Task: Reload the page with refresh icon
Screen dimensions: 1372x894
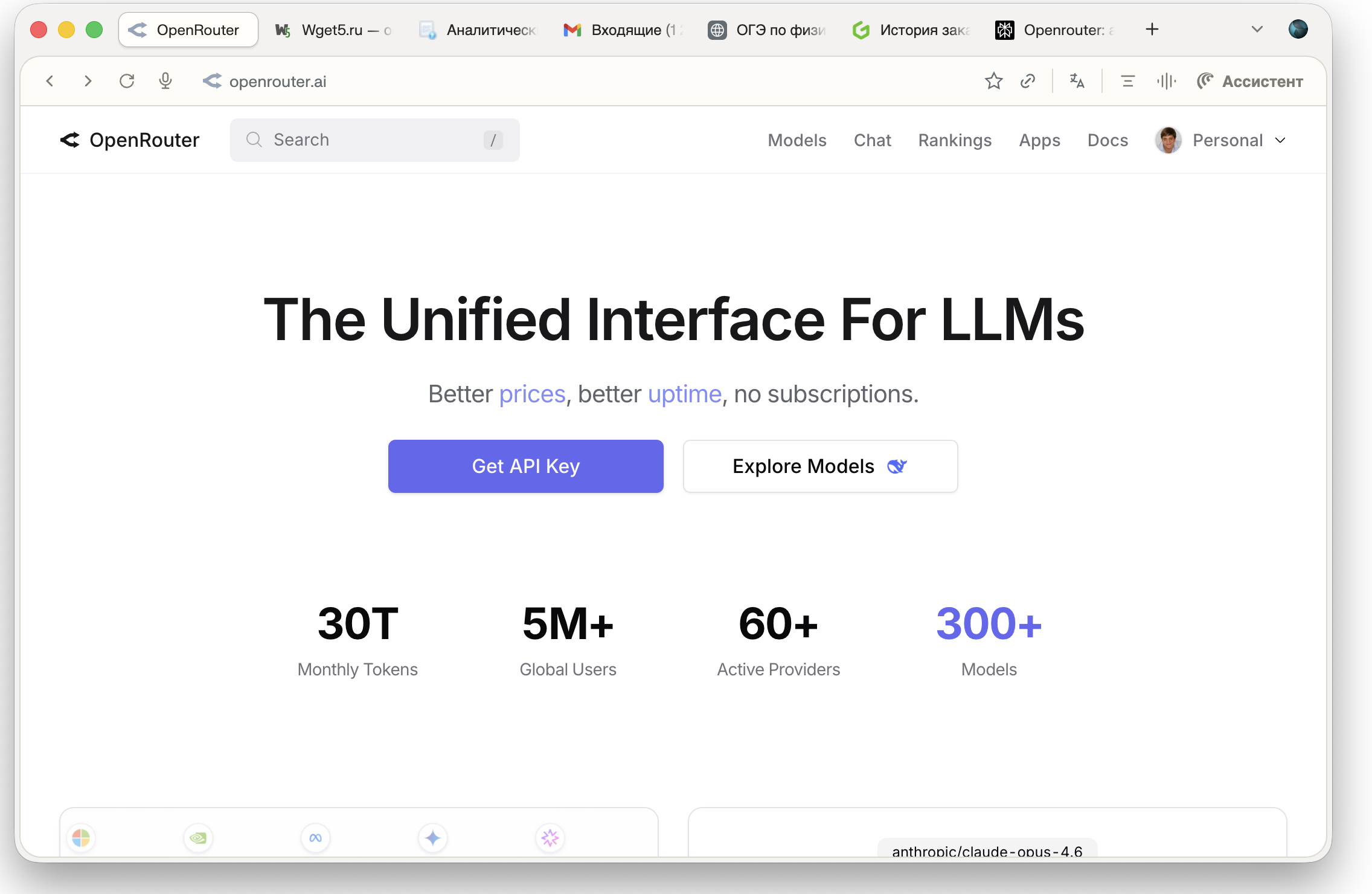Action: coord(127,81)
